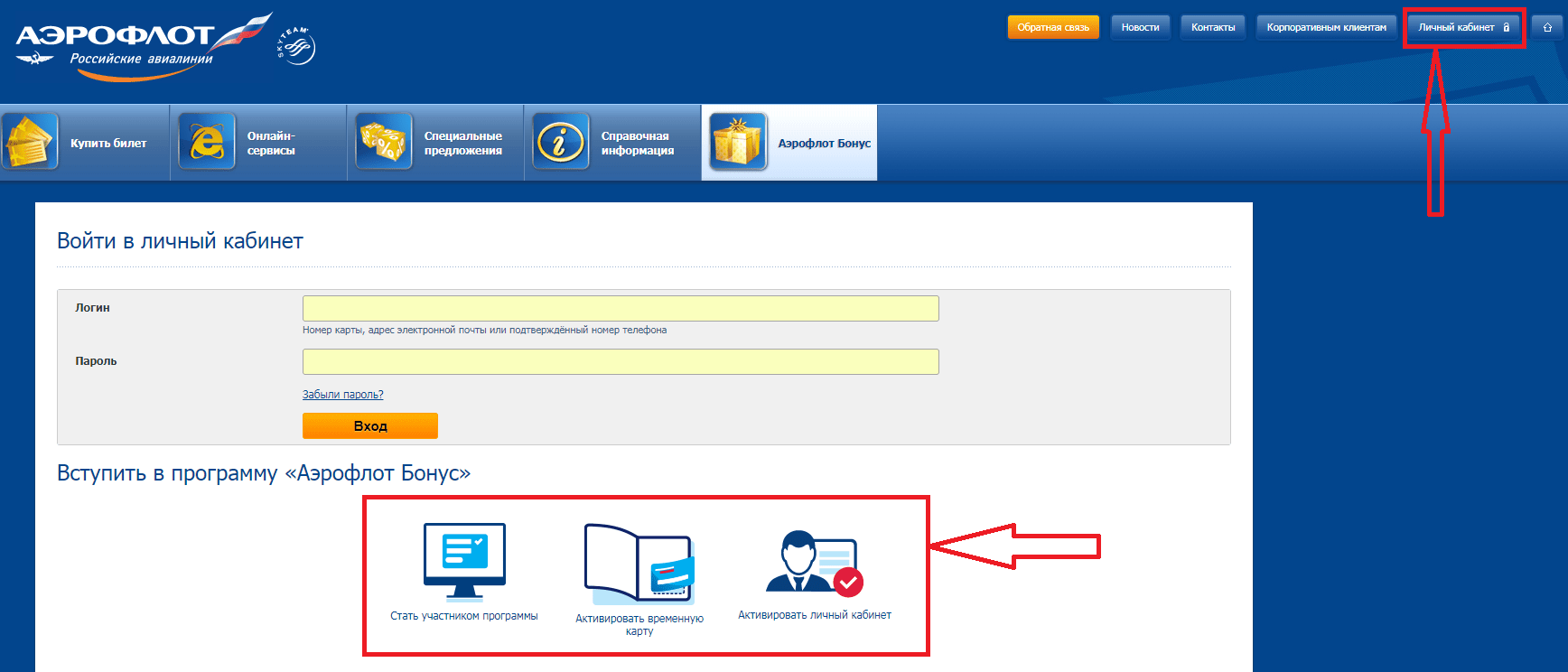Click 'Забыли пароль?' link
Screen dimensions: 1568x672
click(343, 395)
